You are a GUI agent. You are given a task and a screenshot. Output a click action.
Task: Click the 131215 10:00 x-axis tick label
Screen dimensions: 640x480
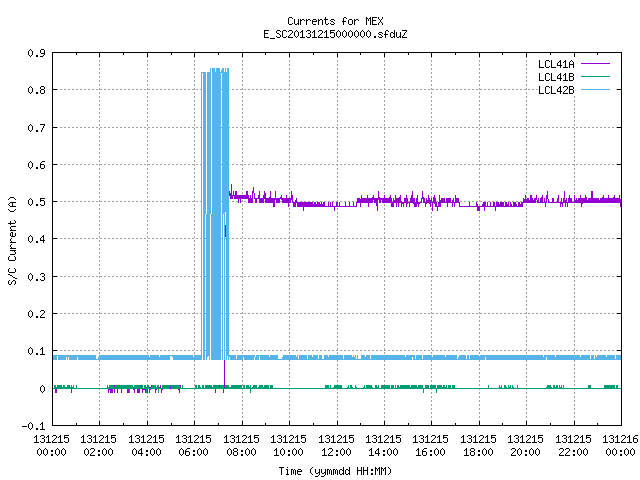click(x=288, y=445)
